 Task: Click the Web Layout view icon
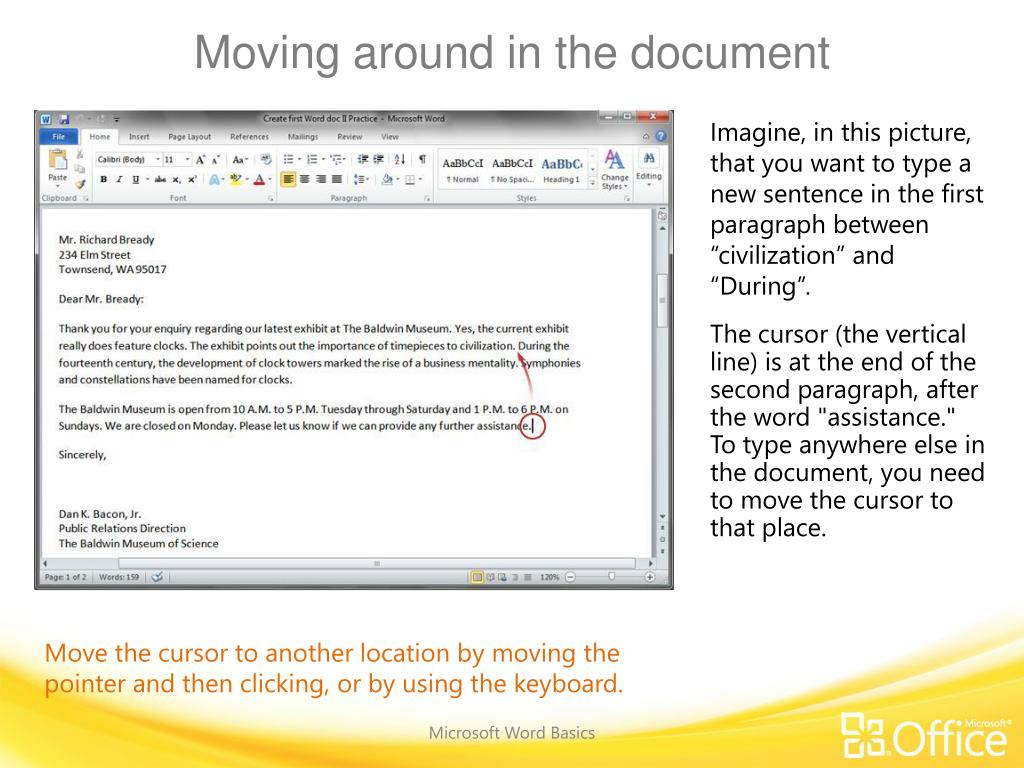[x=502, y=577]
